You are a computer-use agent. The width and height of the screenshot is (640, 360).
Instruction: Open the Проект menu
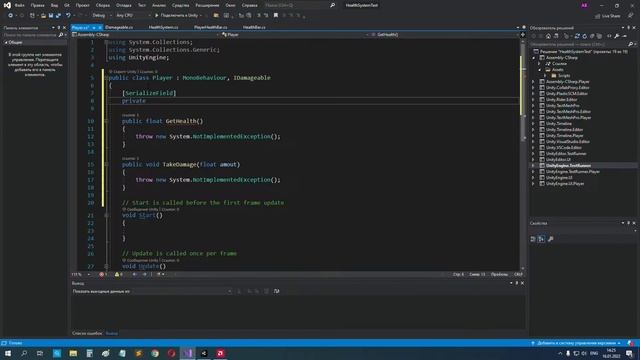pos(82,5)
